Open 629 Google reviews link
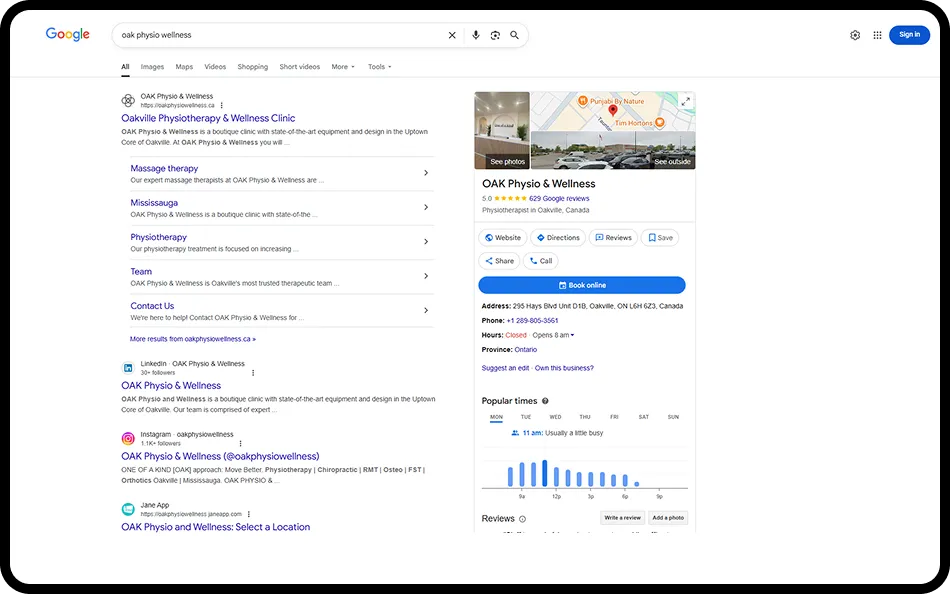 point(559,198)
